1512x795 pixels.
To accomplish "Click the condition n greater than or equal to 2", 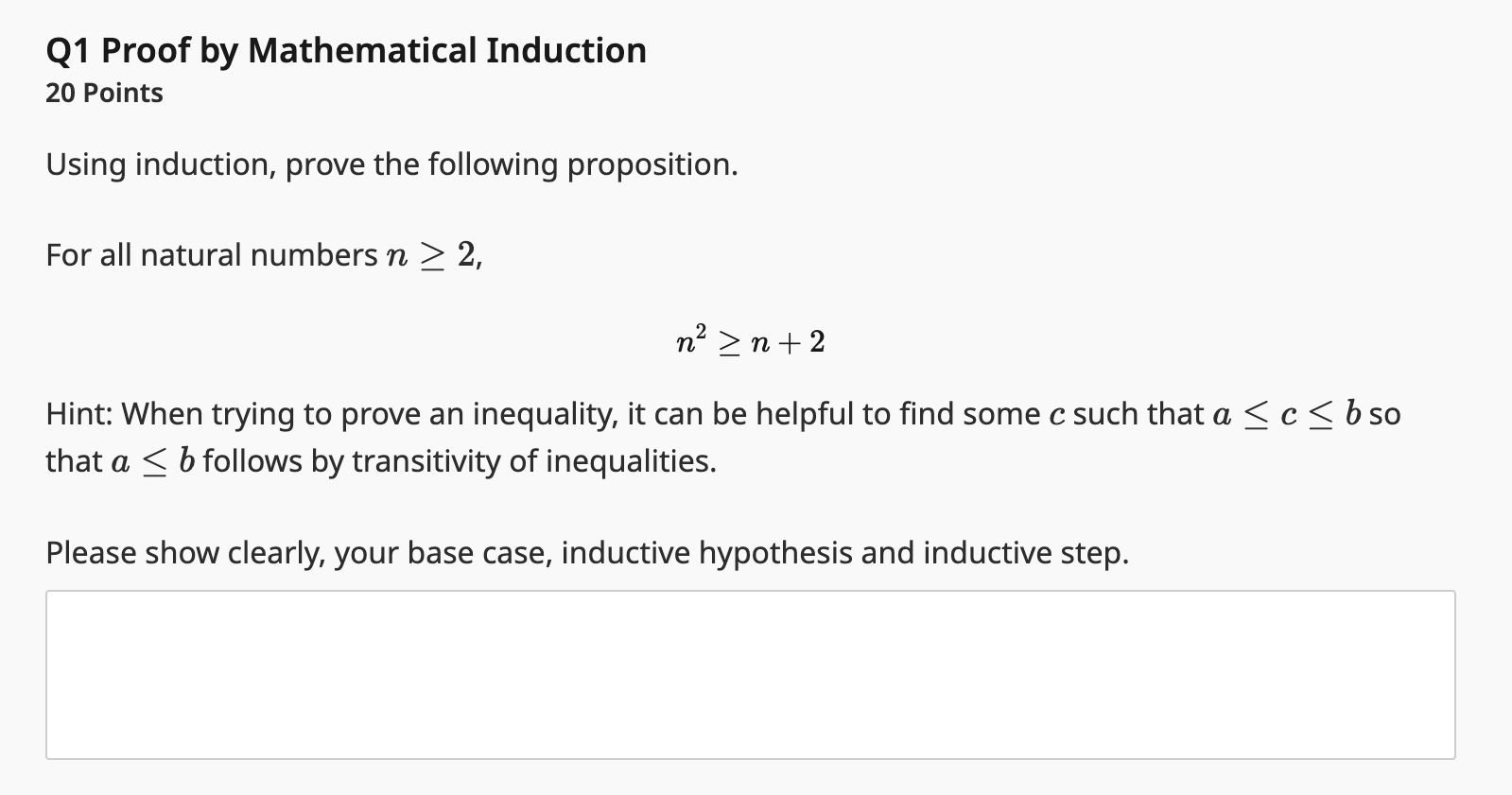I will (x=431, y=253).
